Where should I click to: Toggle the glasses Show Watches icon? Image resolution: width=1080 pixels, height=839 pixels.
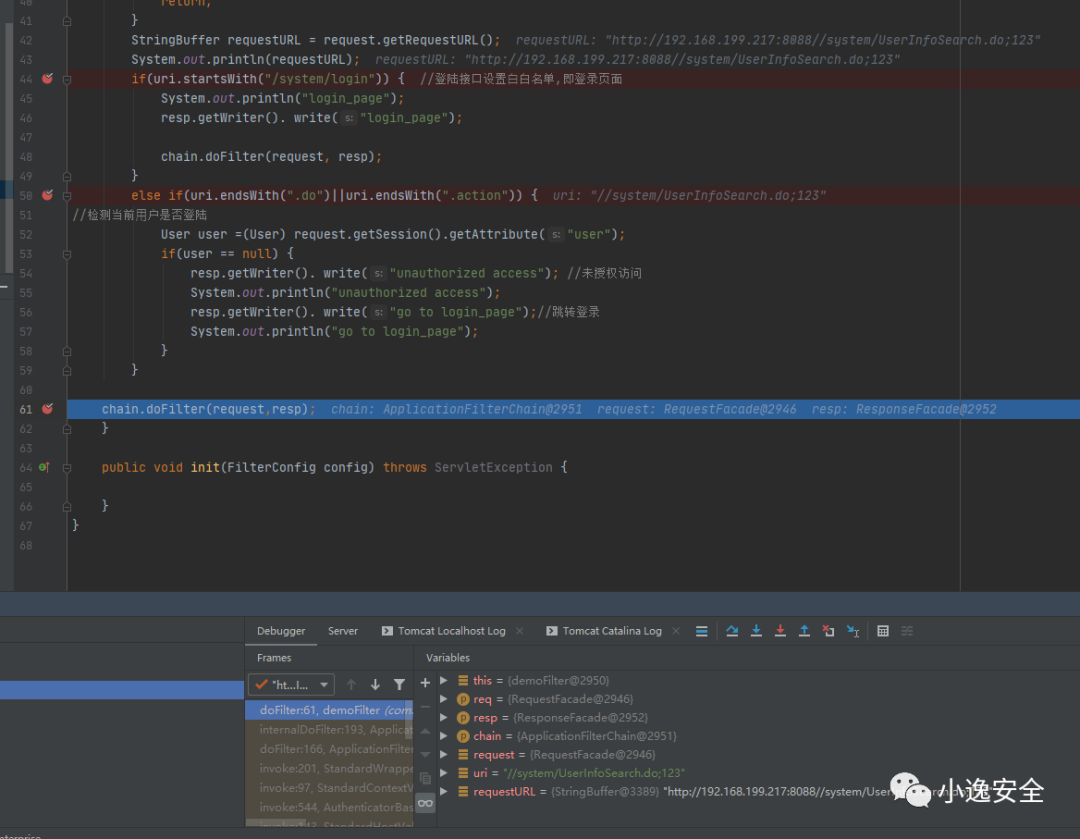pos(425,803)
